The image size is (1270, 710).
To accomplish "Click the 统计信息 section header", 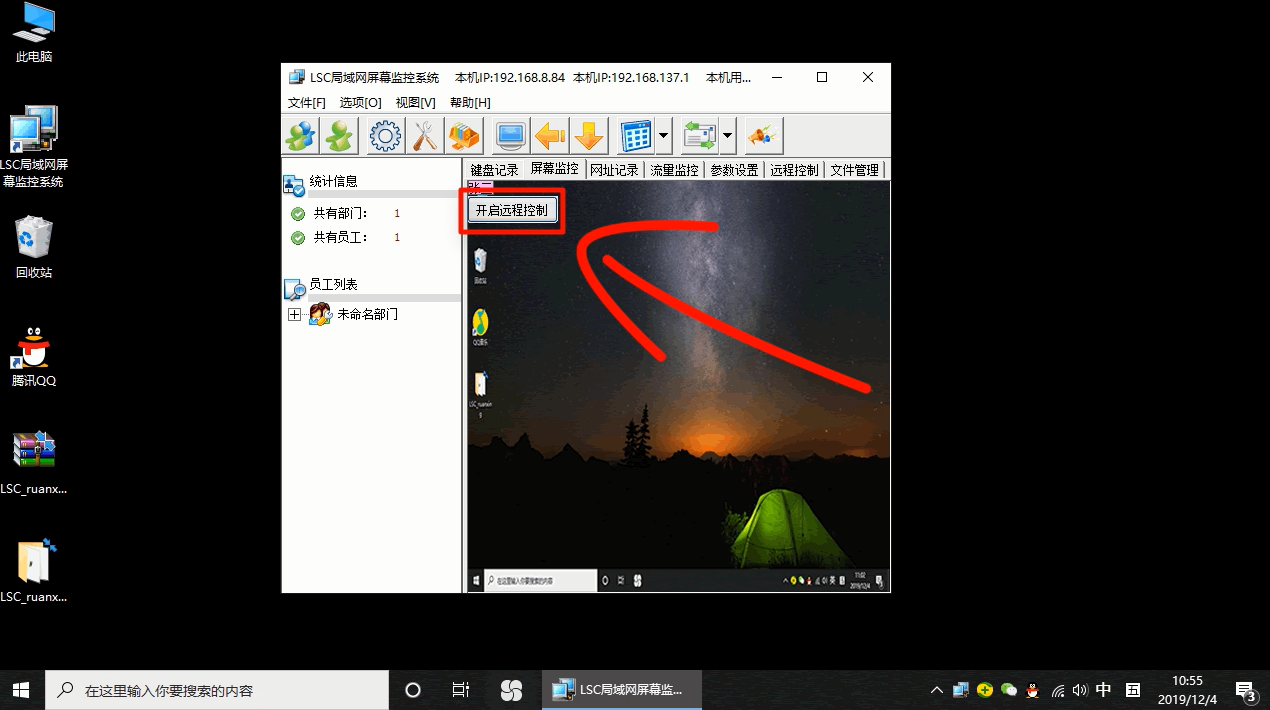I will [333, 181].
